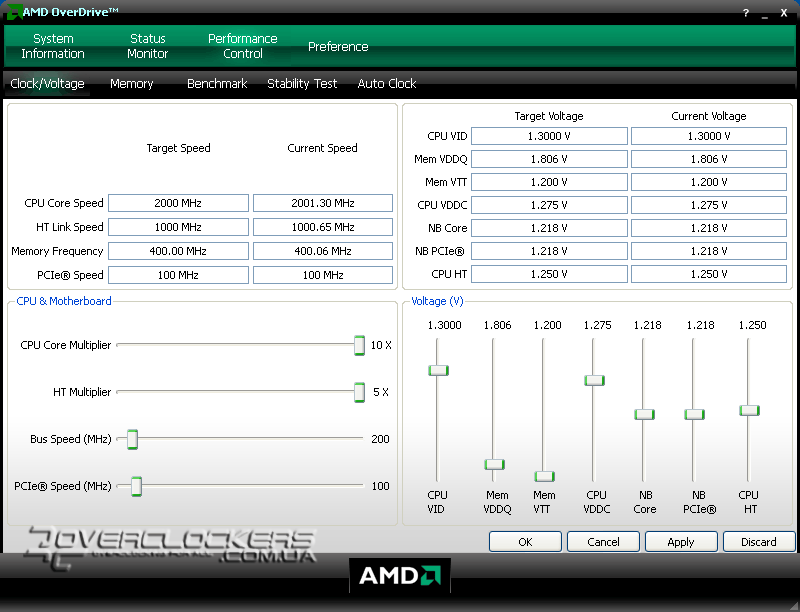Viewport: 800px width, 612px height.
Task: Click the Bus Speed slider handle
Action: tap(132, 439)
